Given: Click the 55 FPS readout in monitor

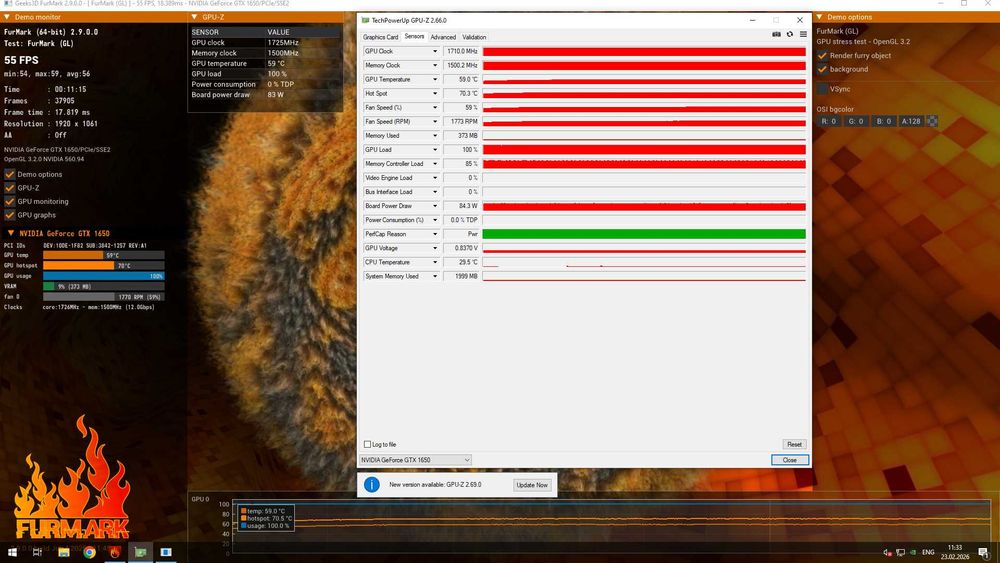Looking at the screenshot, I should tap(21, 60).
